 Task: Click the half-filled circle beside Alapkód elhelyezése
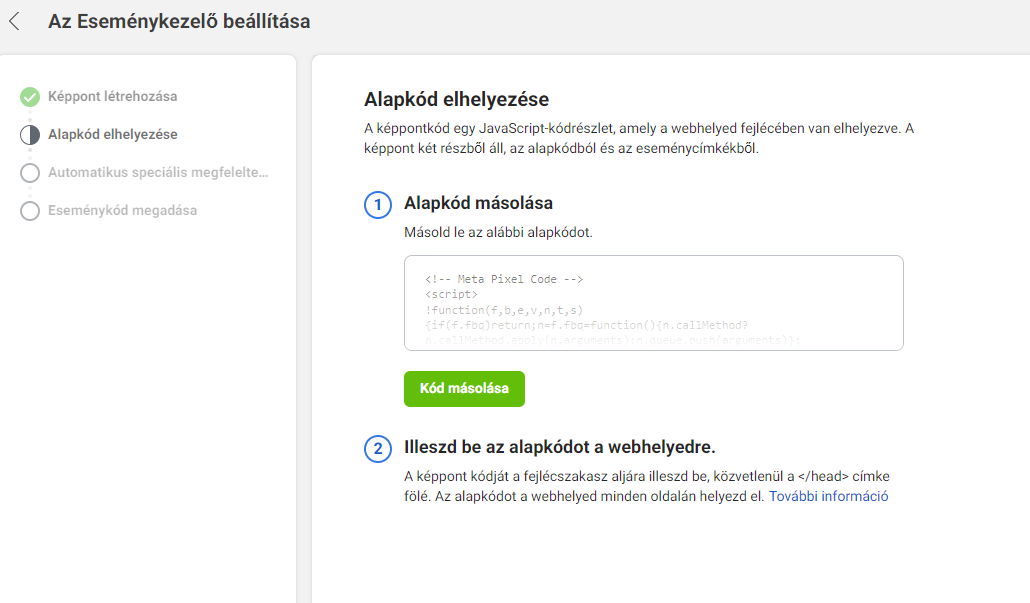pyautogui.click(x=30, y=135)
